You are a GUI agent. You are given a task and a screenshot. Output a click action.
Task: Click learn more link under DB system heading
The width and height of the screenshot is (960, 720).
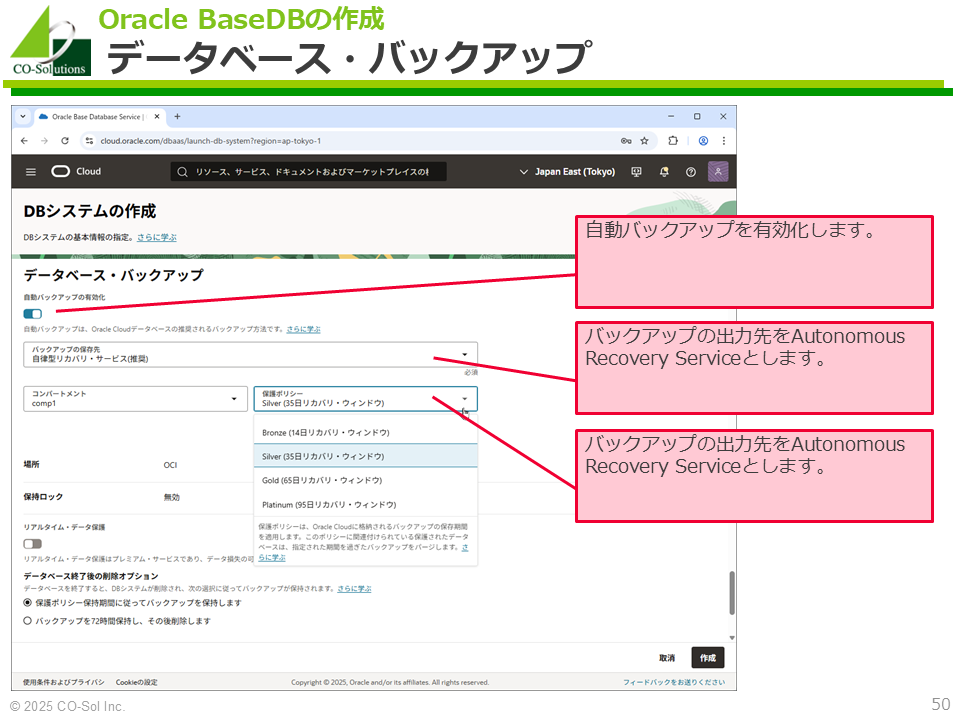157,237
